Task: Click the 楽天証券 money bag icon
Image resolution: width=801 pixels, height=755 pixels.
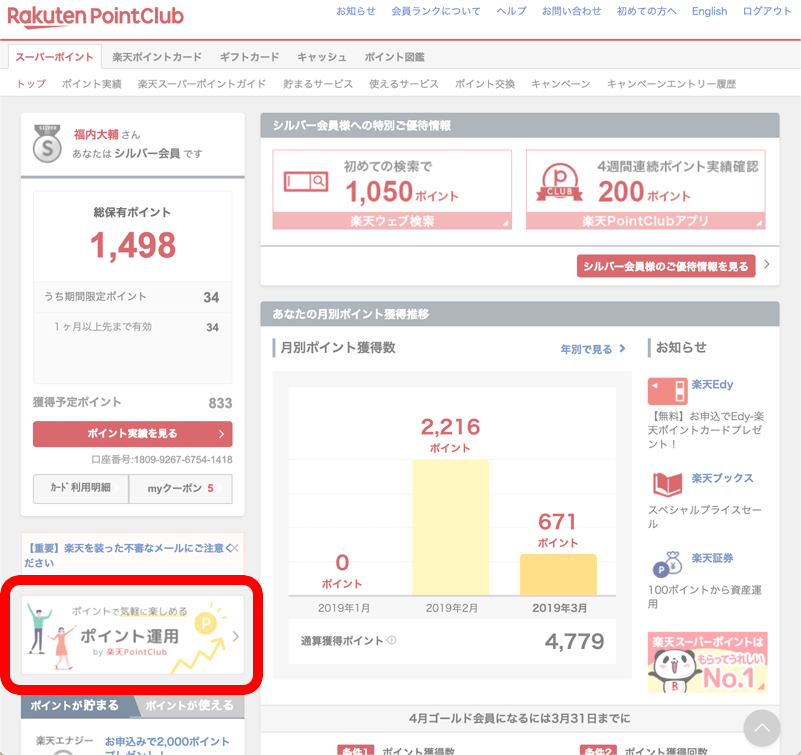Action: click(x=667, y=564)
